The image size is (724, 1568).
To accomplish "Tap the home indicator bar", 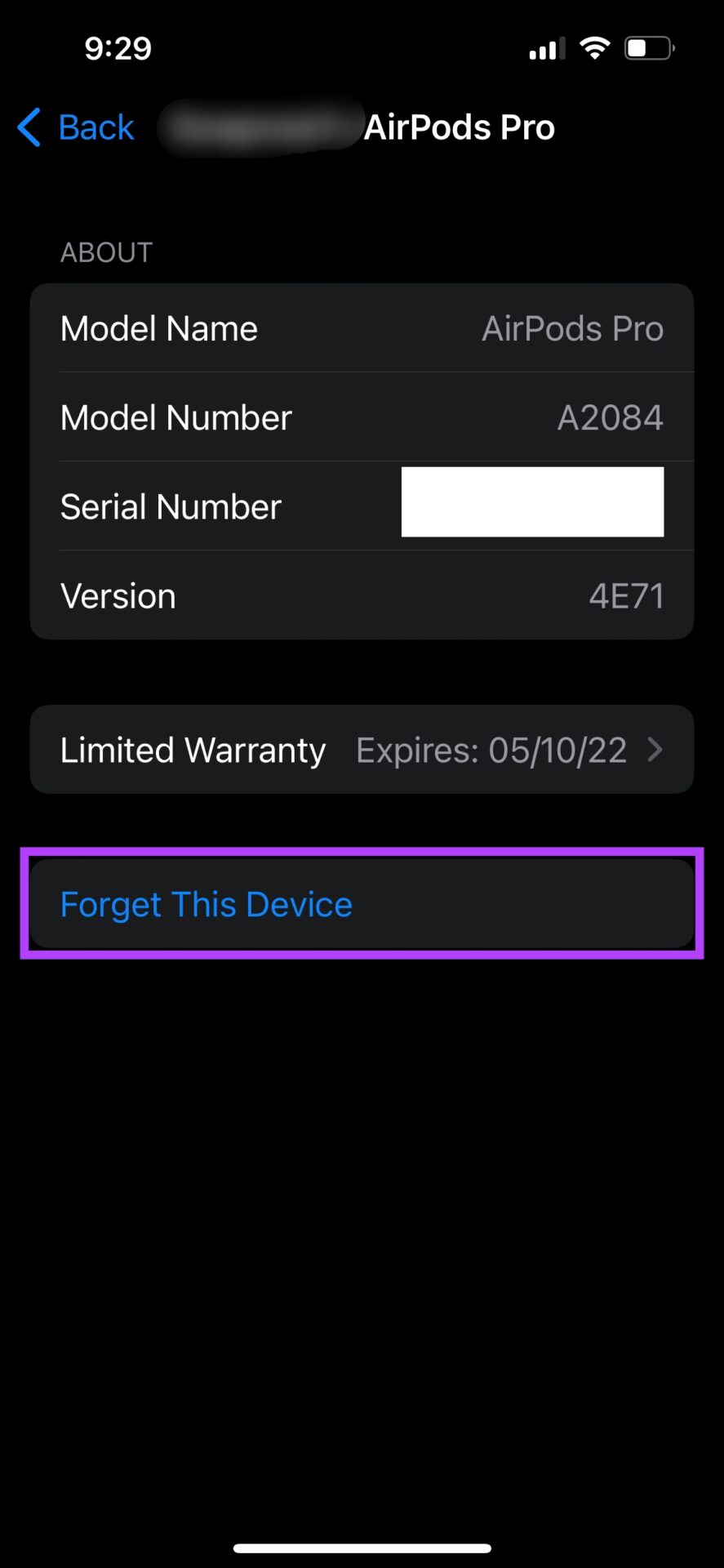I will 362,1548.
